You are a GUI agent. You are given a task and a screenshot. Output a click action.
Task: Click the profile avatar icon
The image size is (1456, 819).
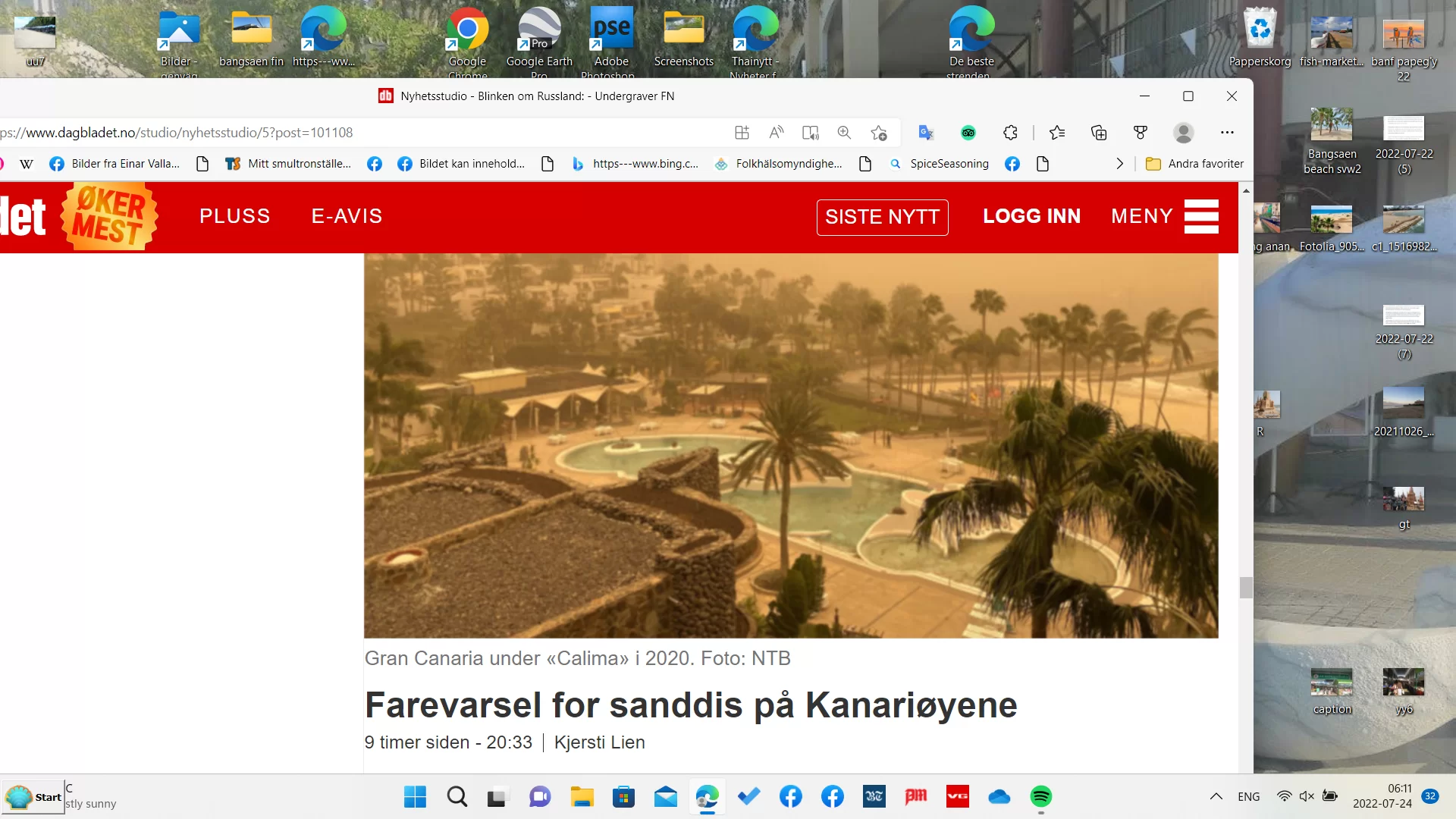point(1183,133)
